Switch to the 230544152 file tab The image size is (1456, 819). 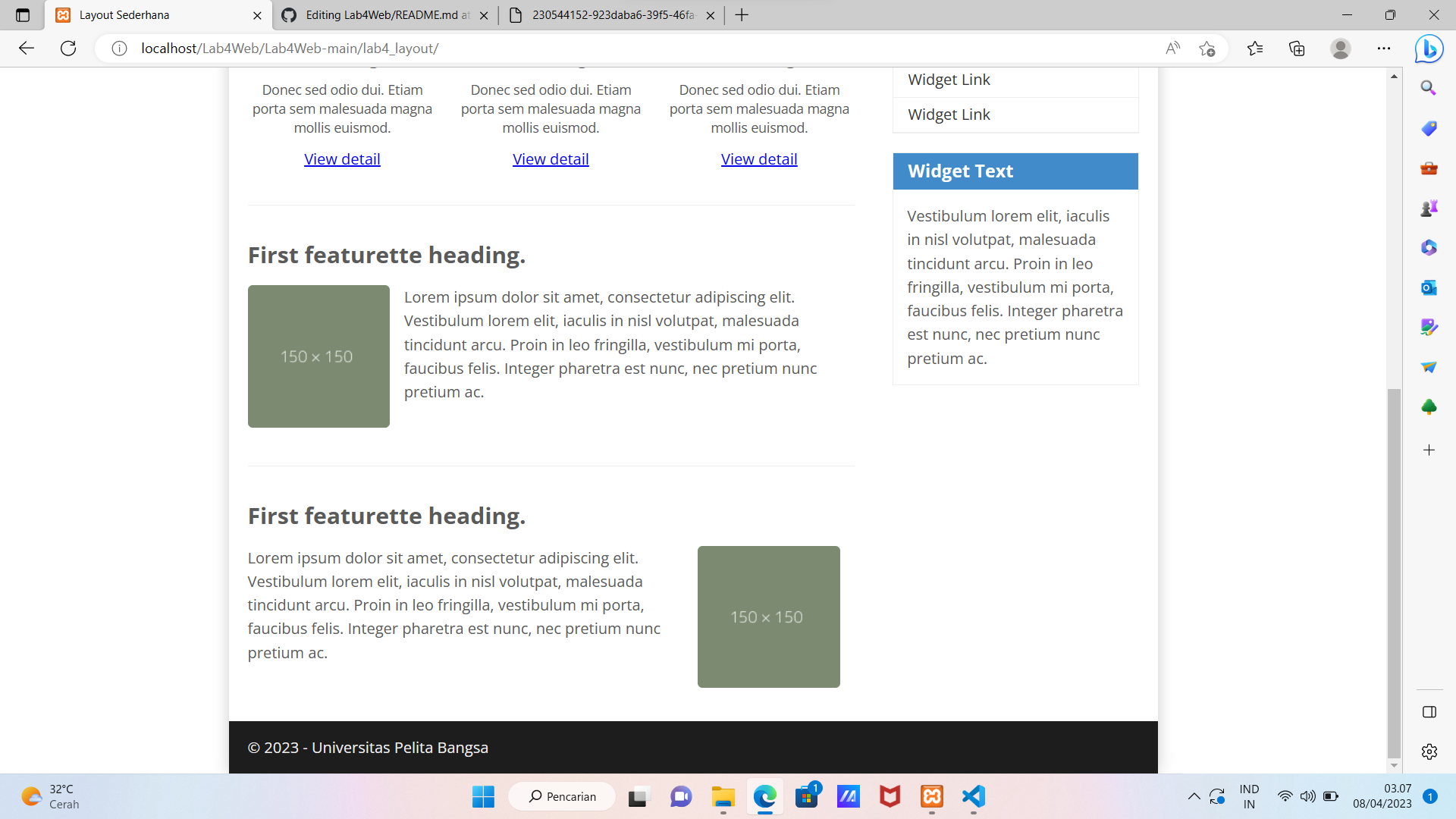click(x=611, y=15)
